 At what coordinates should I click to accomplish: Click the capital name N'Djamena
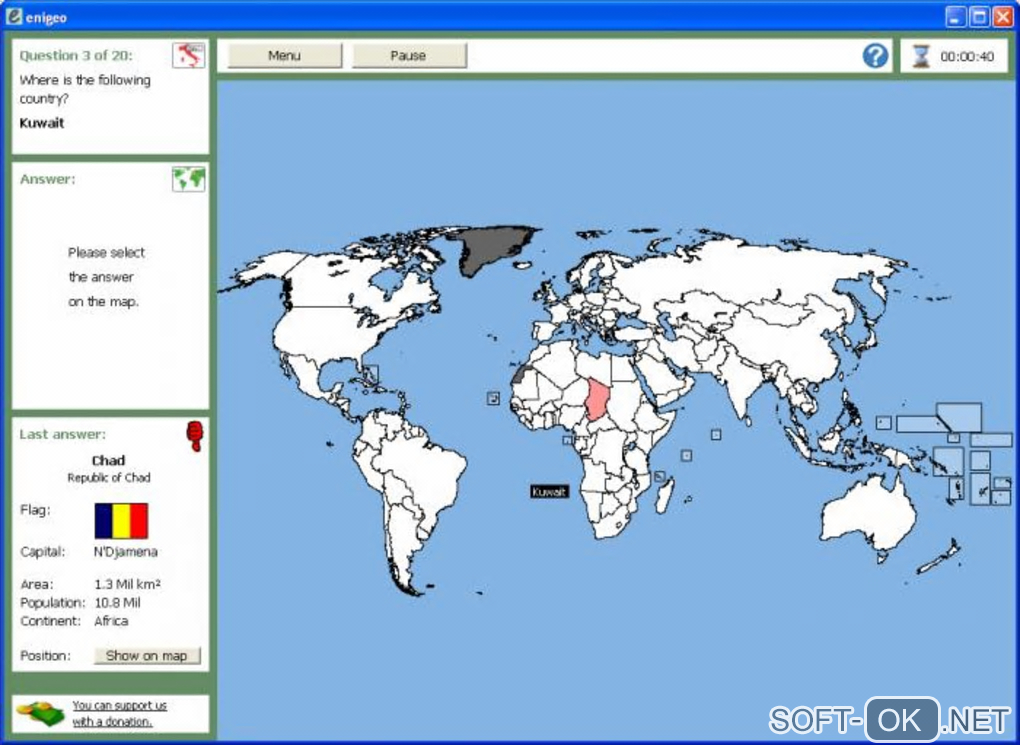tap(126, 552)
